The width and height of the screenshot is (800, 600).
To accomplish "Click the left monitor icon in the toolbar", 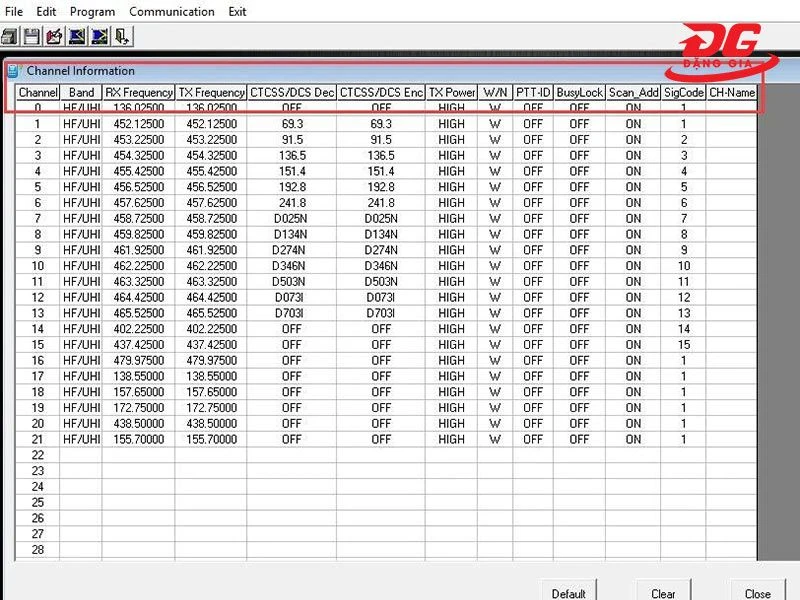I will click(x=77, y=37).
